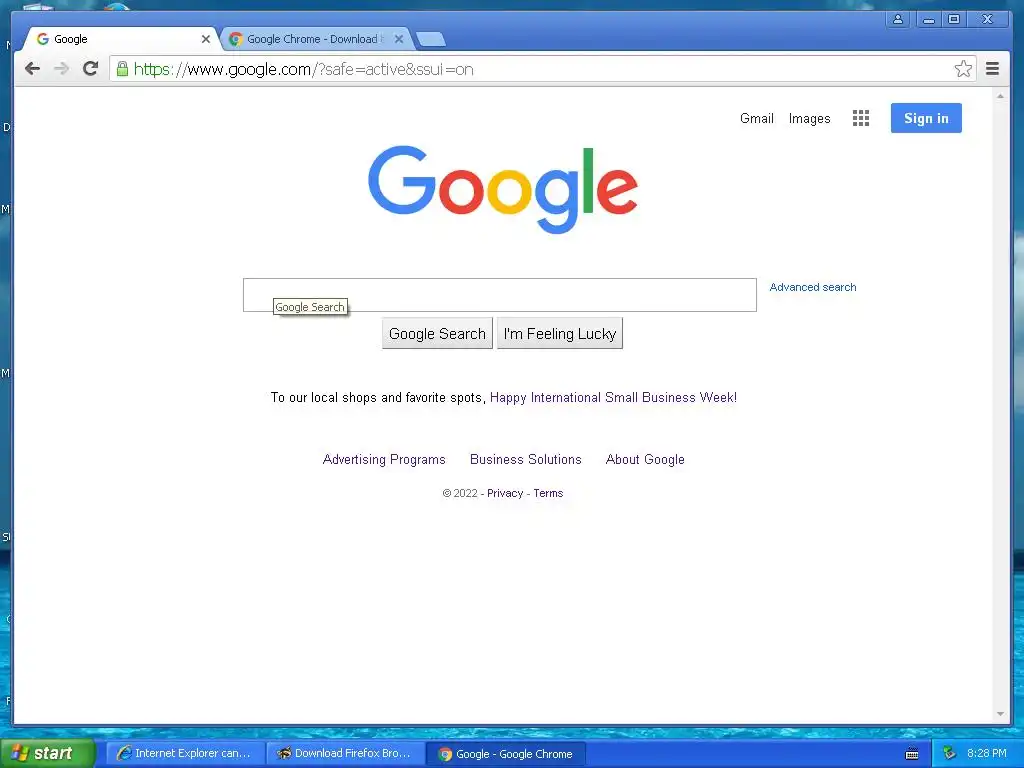Image resolution: width=1024 pixels, height=768 pixels.
Task: Open a new tab with the new tab button
Action: click(x=431, y=39)
